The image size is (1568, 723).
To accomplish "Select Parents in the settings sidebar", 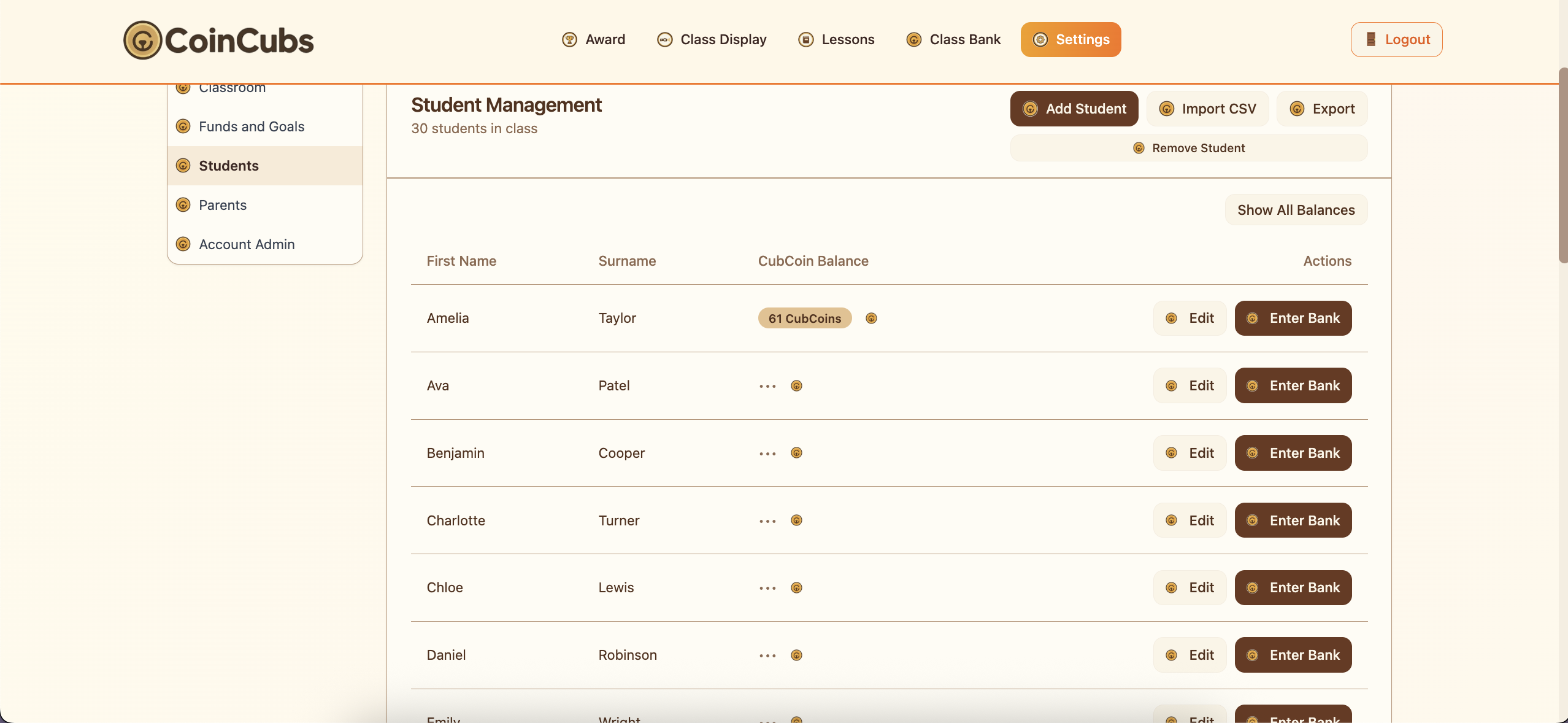I will point(222,205).
